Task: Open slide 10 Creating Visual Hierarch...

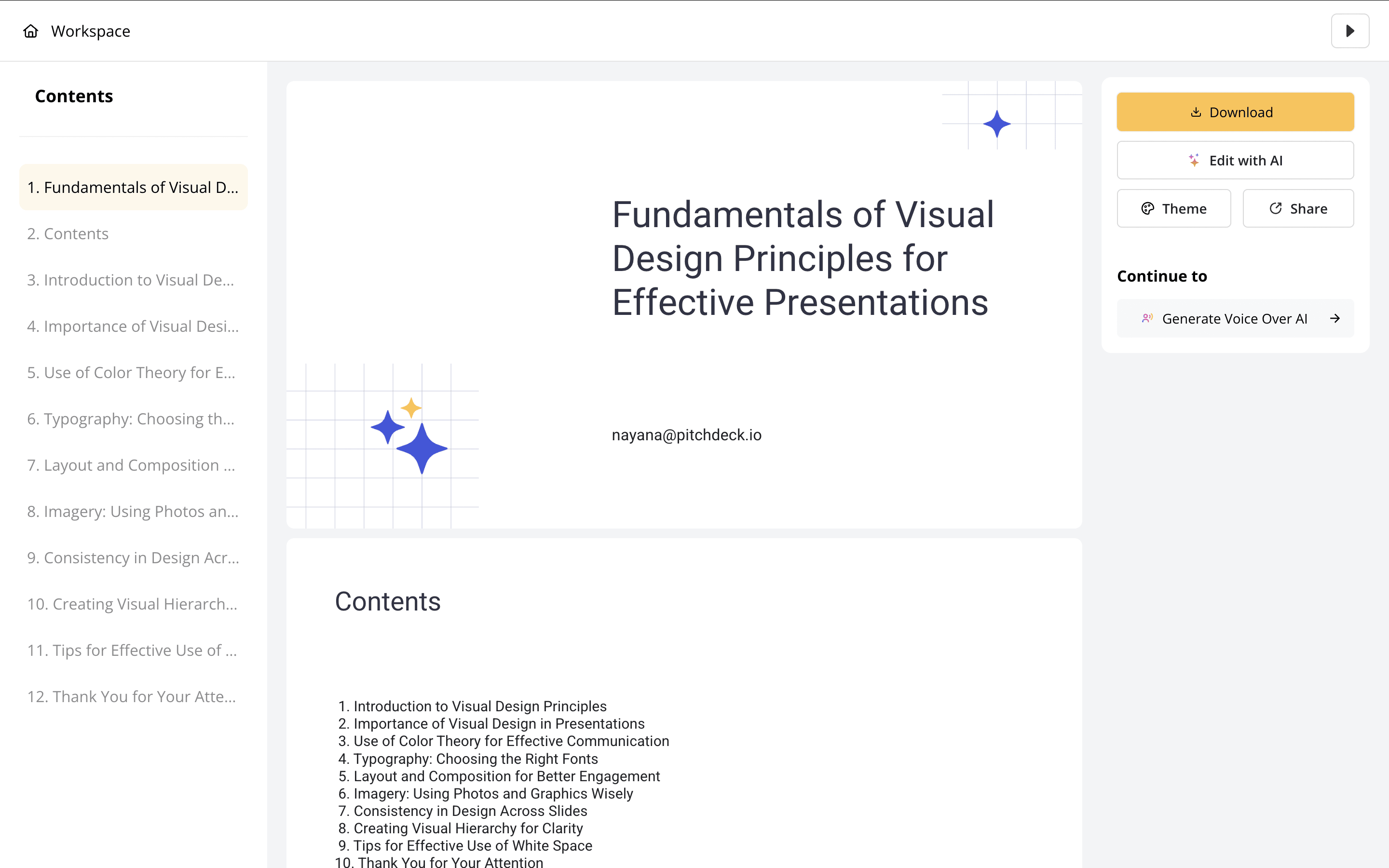Action: (134, 604)
